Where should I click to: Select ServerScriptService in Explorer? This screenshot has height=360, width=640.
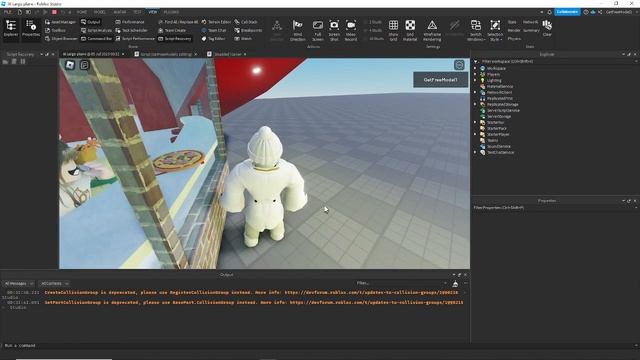pyautogui.click(x=503, y=110)
